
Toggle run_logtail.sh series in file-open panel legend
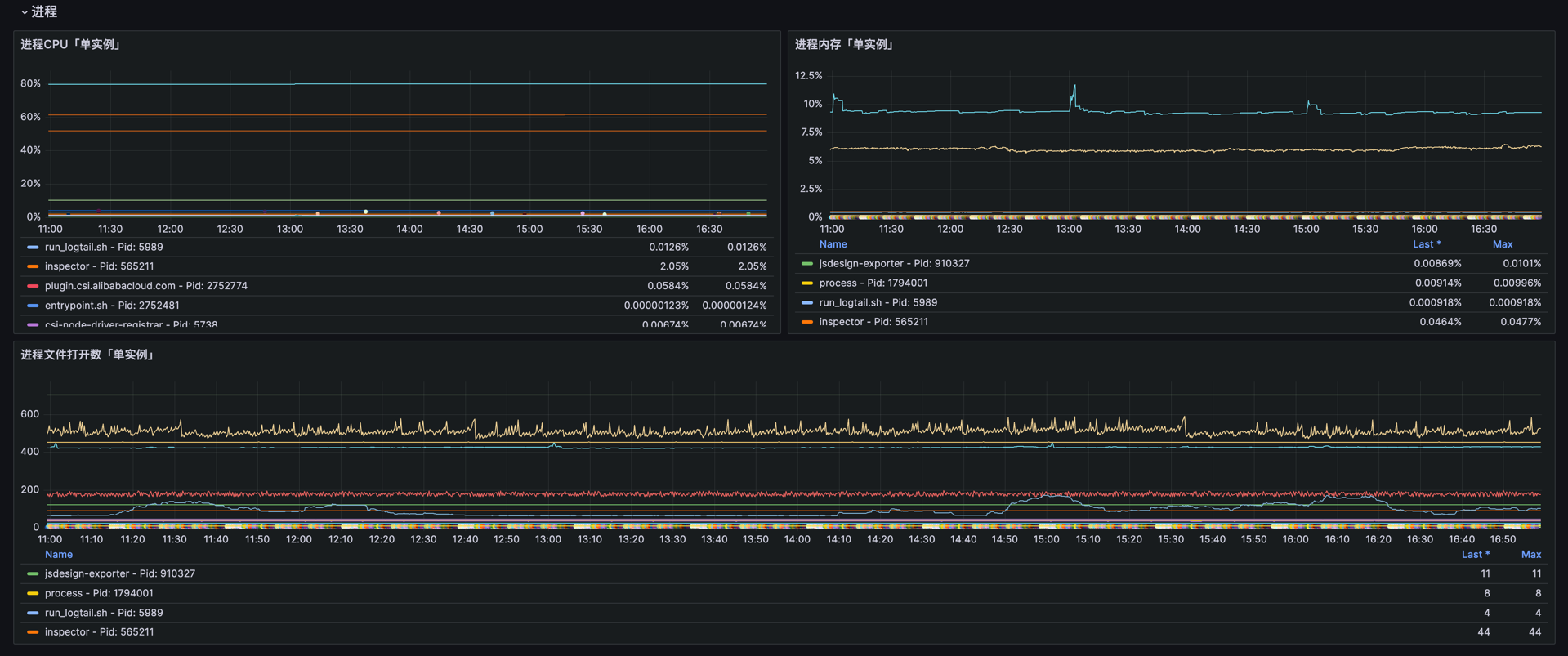(x=104, y=613)
